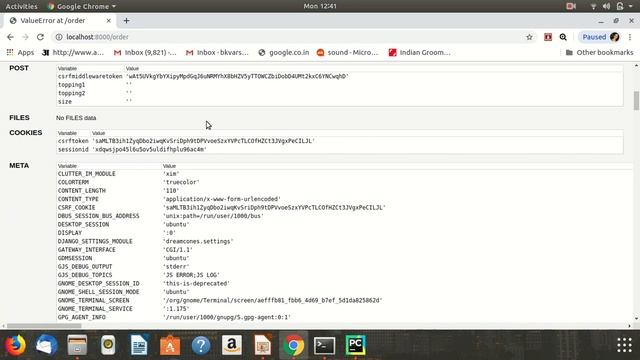This screenshot has height=360, width=640.
Task: Open the Activities overview
Action: 21,6
